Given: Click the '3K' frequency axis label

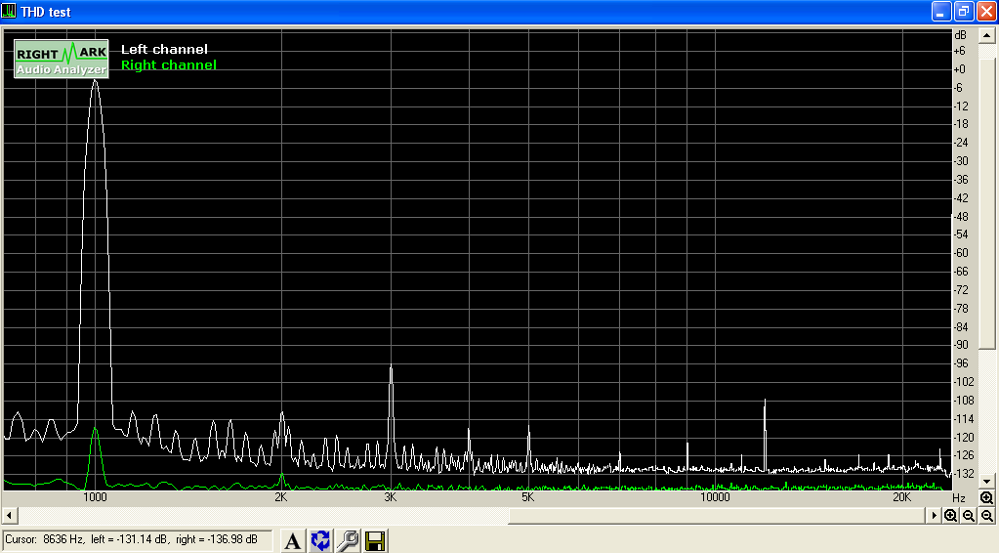Looking at the screenshot, I should pyautogui.click(x=391, y=498).
